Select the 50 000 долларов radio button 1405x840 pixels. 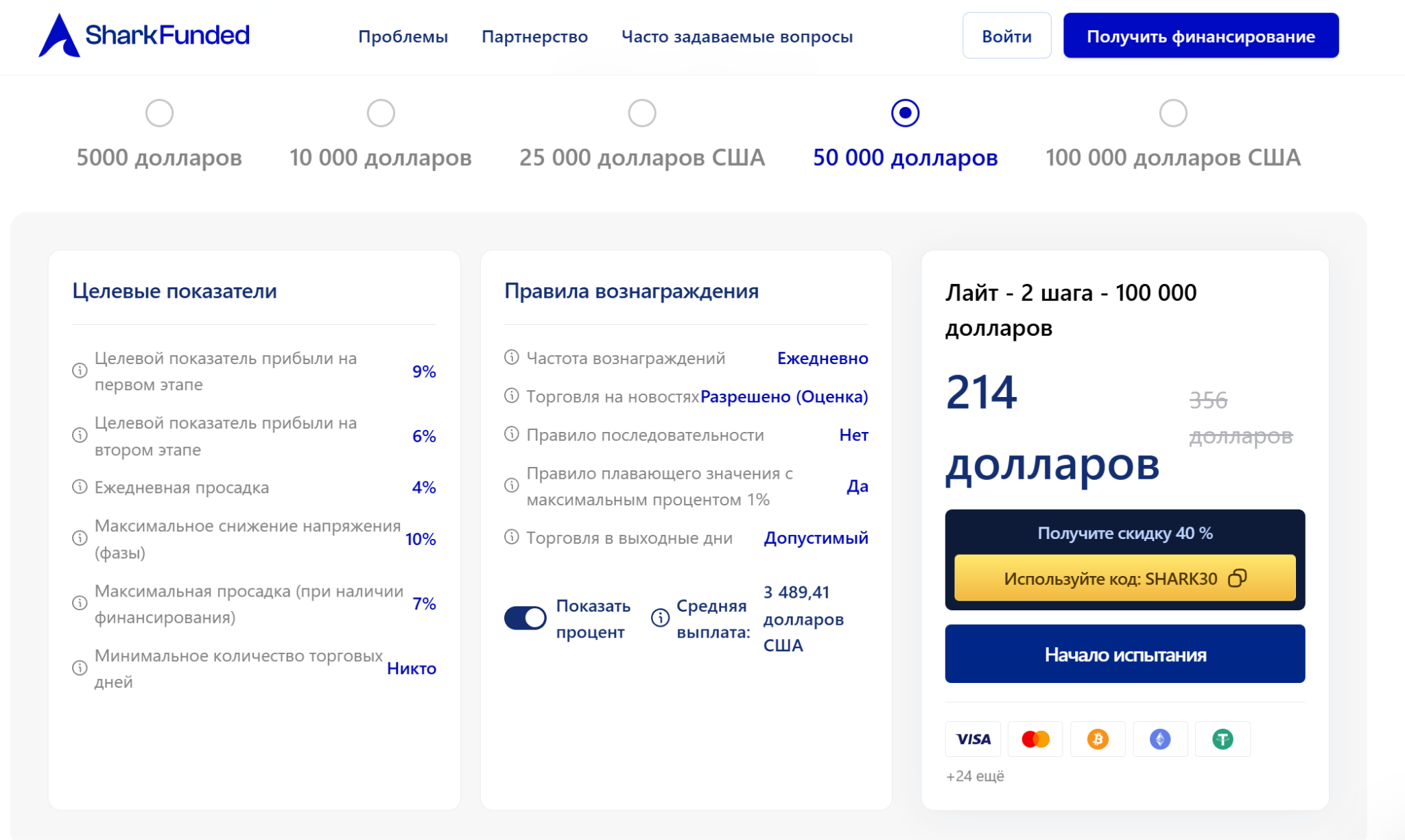point(906,113)
